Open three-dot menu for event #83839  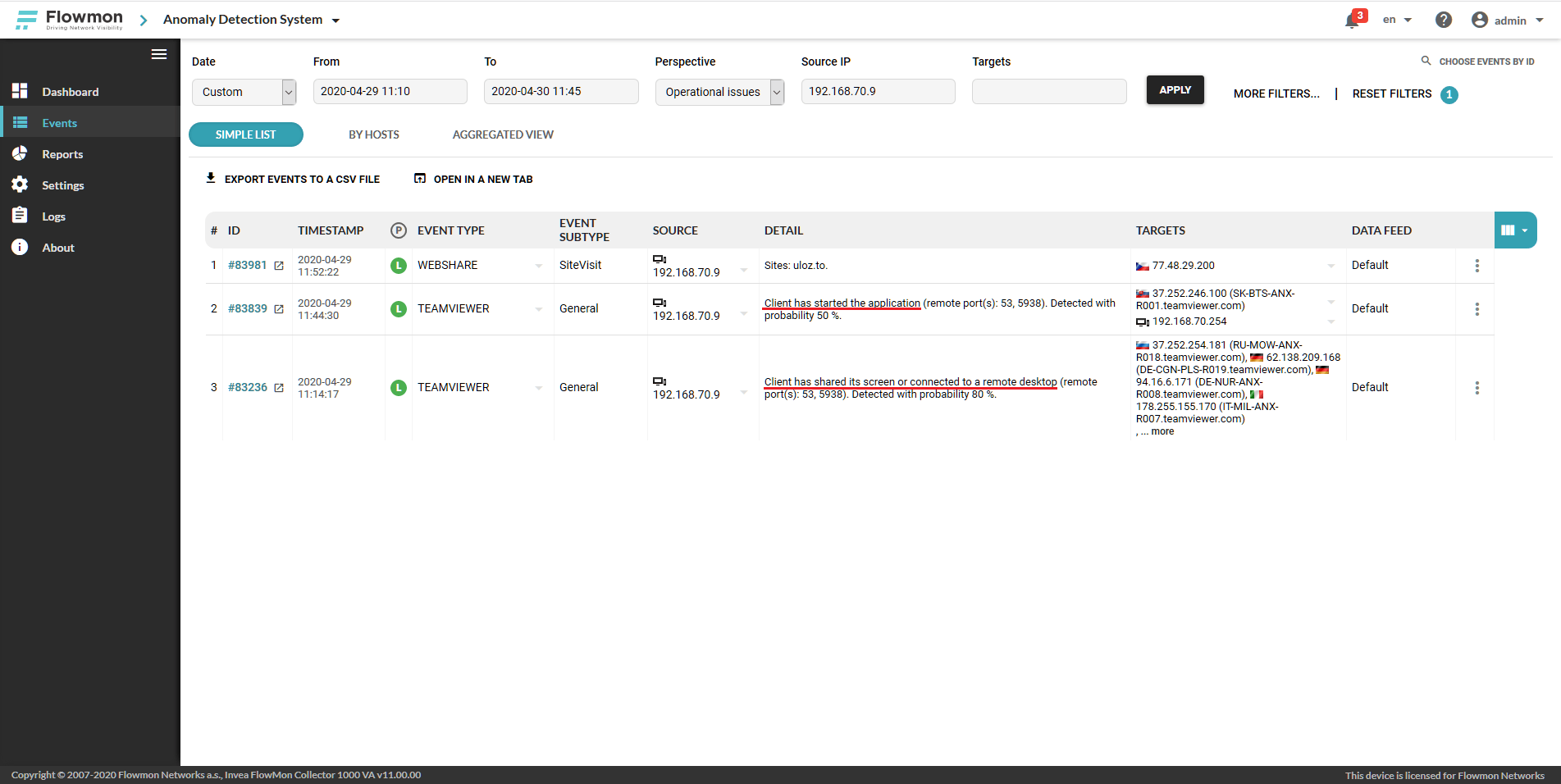1477,309
